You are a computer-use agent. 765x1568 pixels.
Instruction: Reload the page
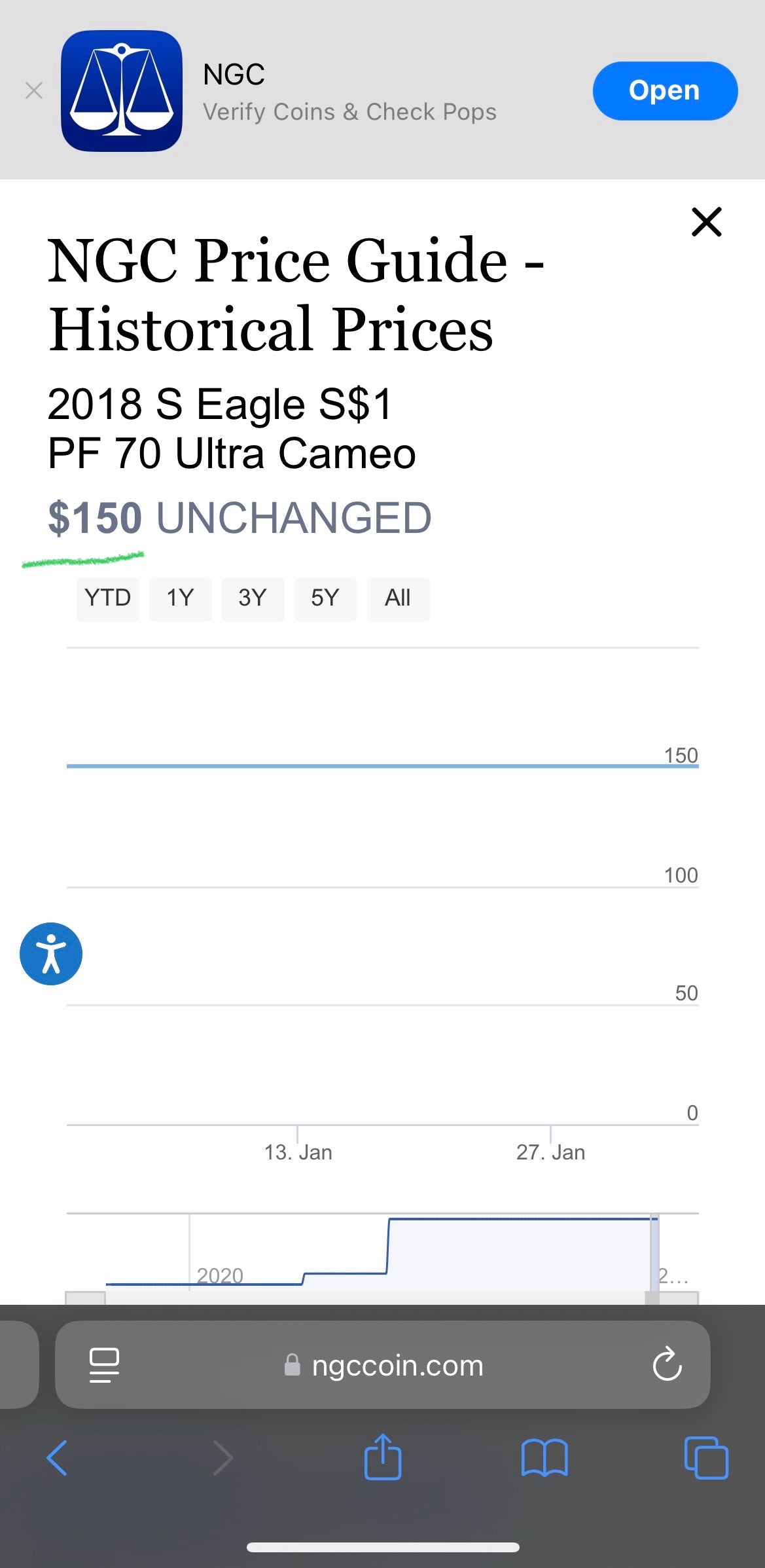coord(667,1364)
